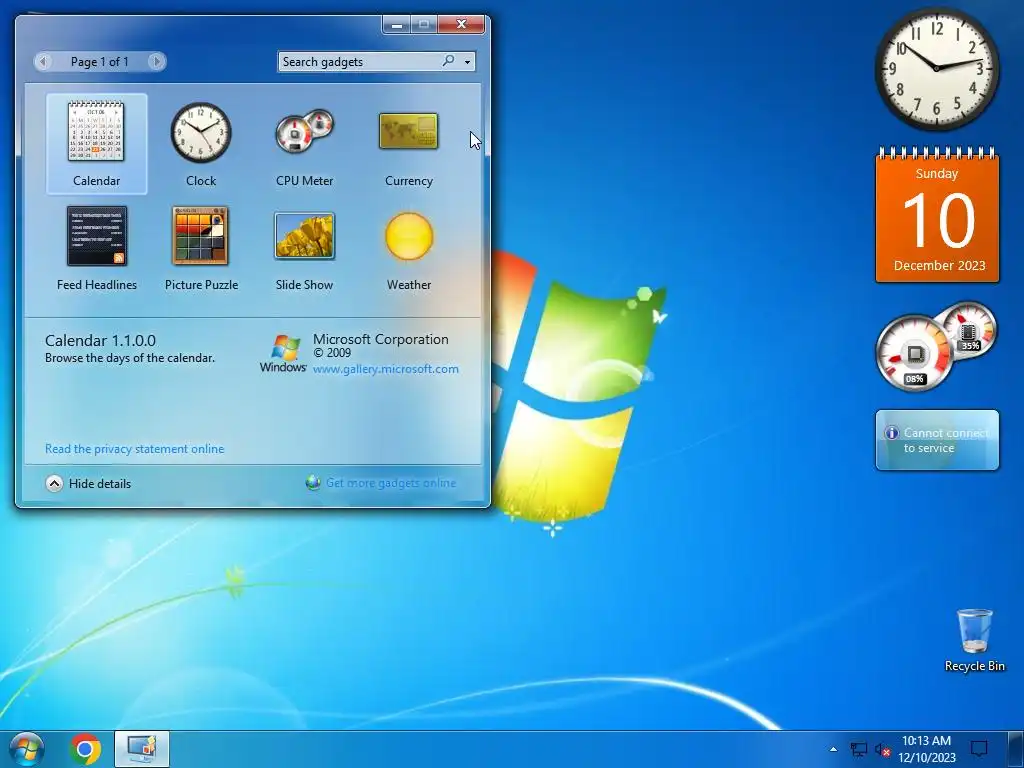Select the Calendar gadget icon
Image resolution: width=1024 pixels, height=768 pixels.
(x=96, y=131)
